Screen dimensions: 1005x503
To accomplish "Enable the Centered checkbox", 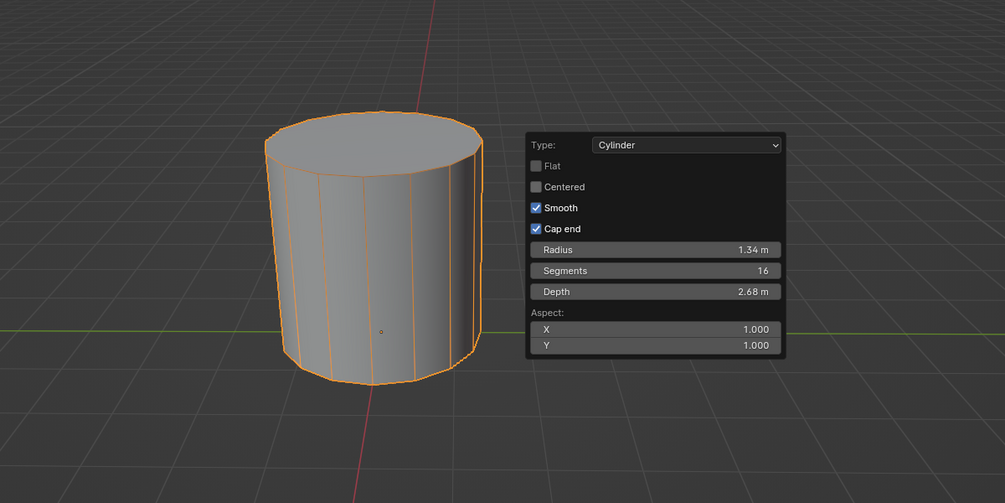I will click(536, 187).
